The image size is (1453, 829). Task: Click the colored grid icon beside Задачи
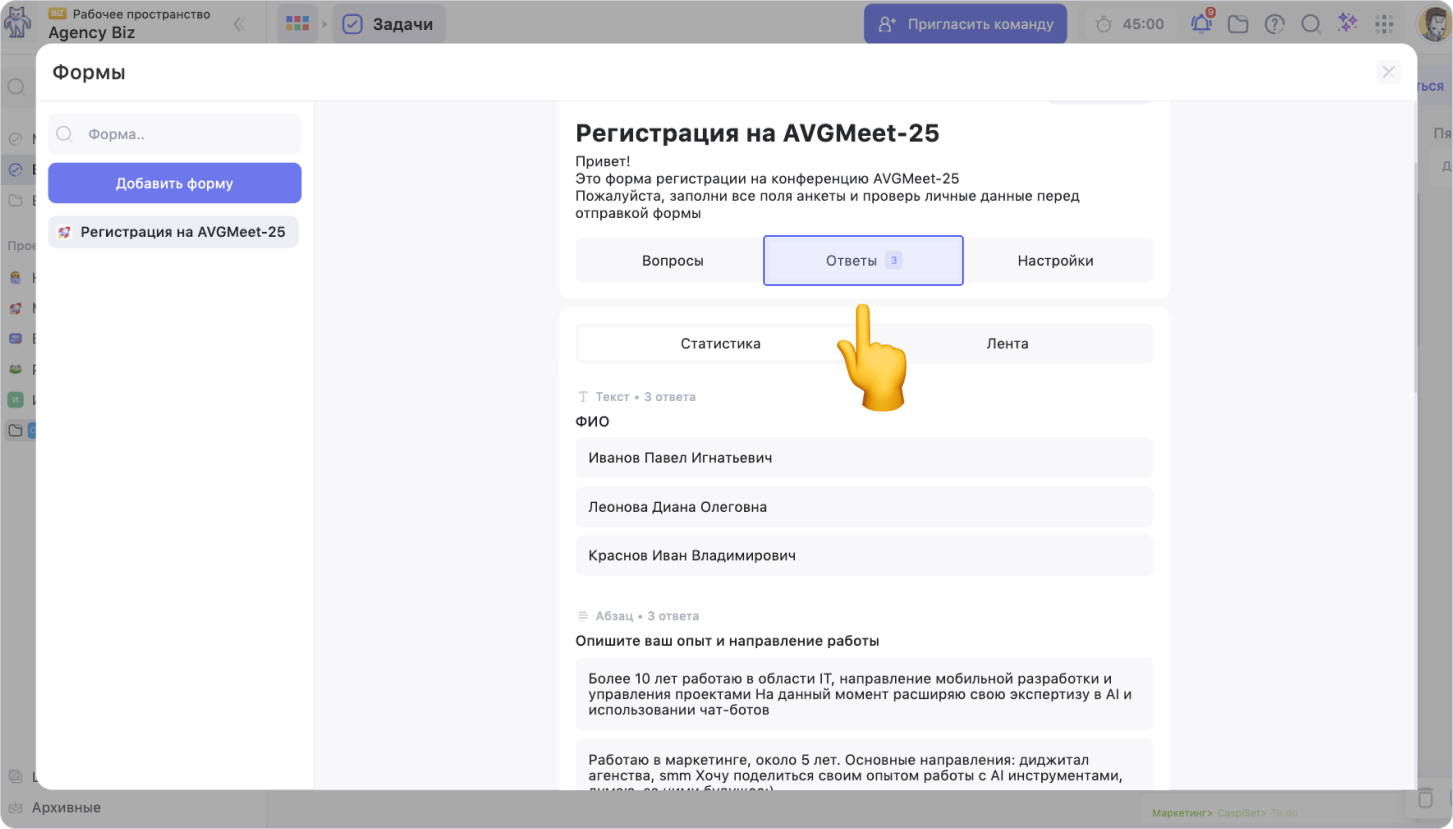point(297,24)
